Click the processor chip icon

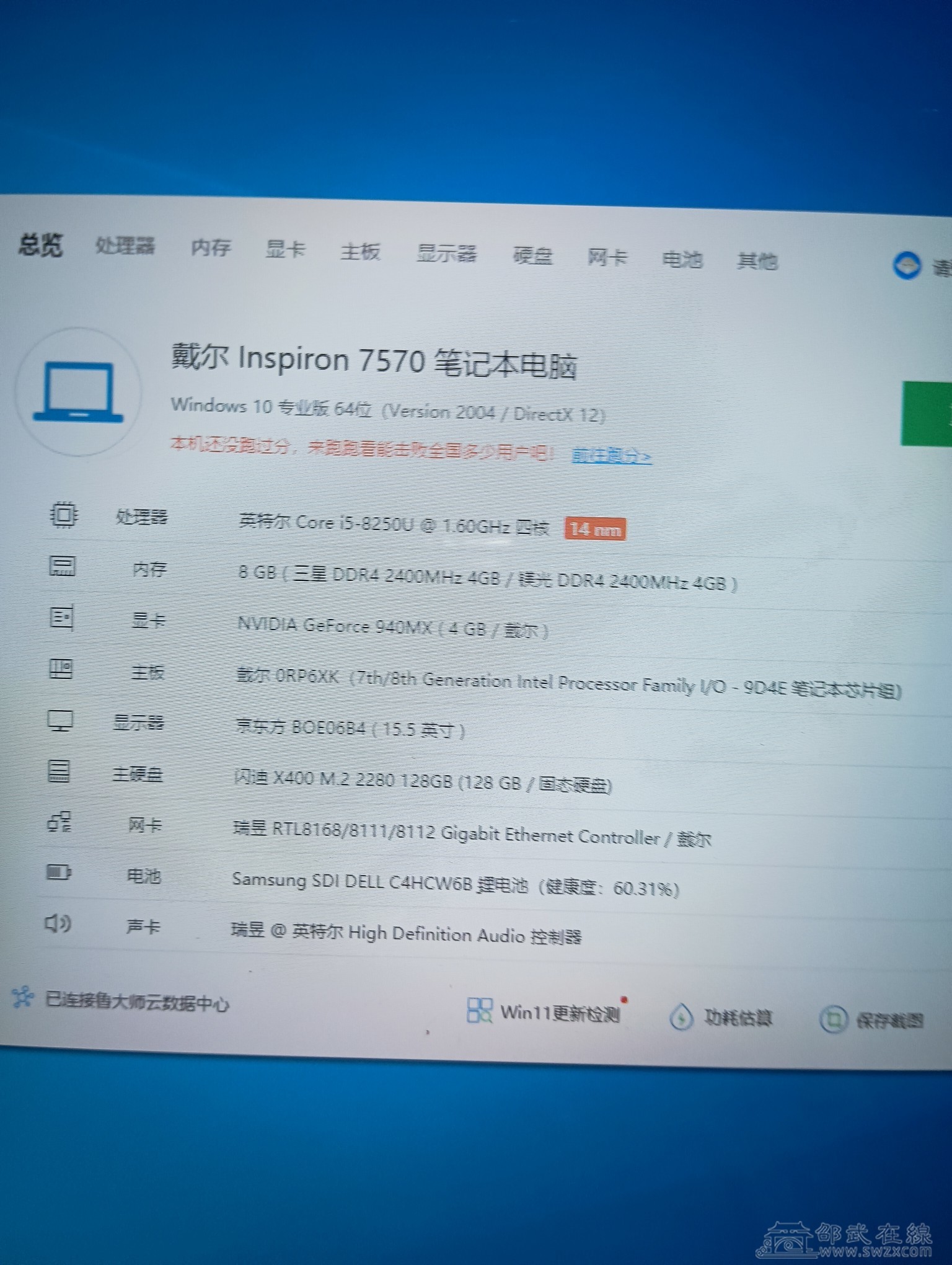[63, 515]
